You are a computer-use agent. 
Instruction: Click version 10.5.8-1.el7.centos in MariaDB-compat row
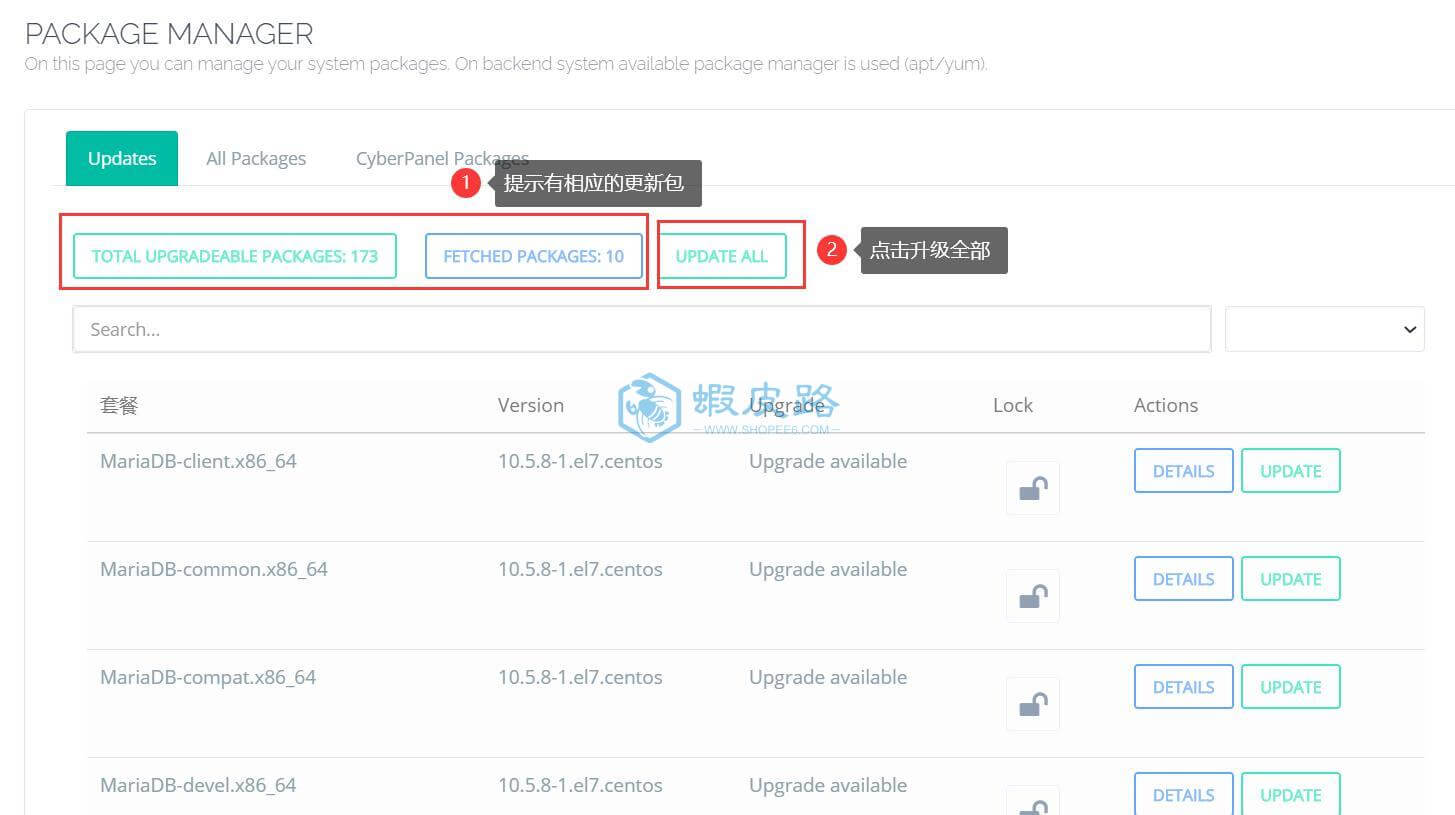tap(580, 677)
